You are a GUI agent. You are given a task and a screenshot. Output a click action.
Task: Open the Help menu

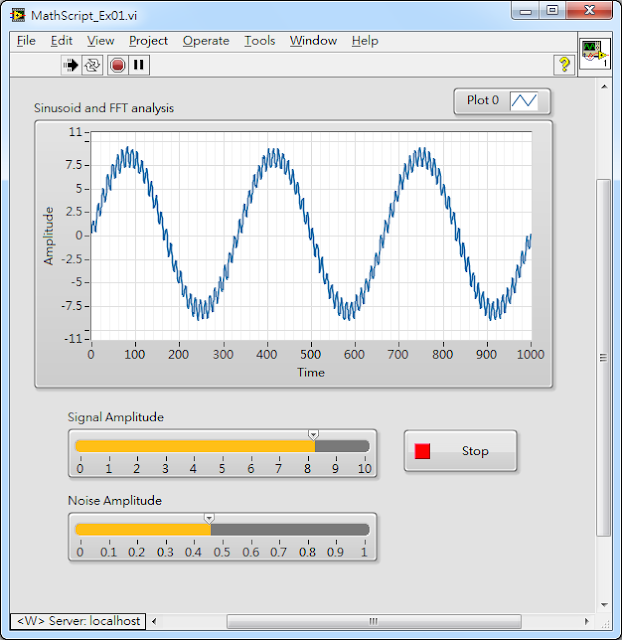(365, 41)
